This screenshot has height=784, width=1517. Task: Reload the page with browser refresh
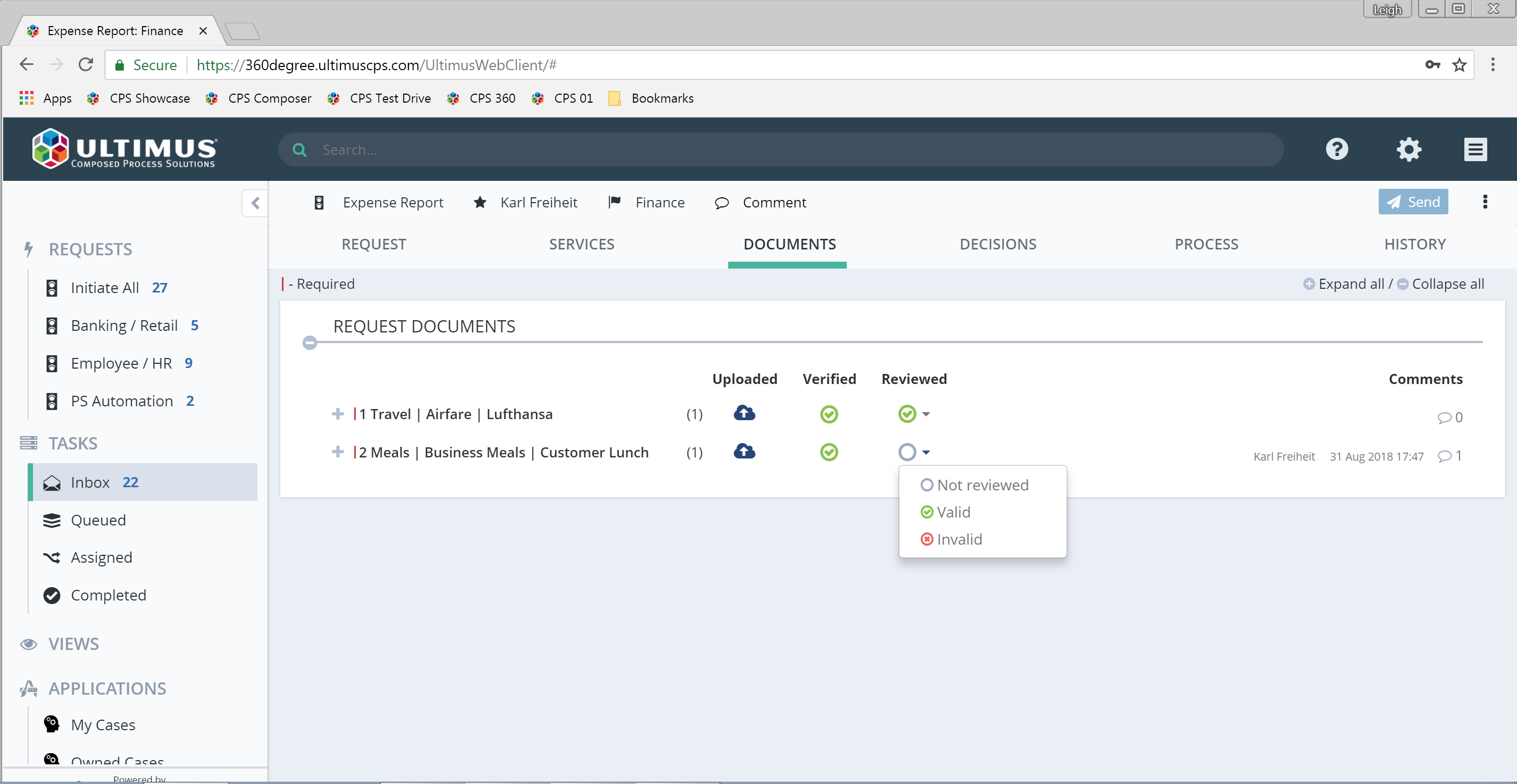pos(86,65)
